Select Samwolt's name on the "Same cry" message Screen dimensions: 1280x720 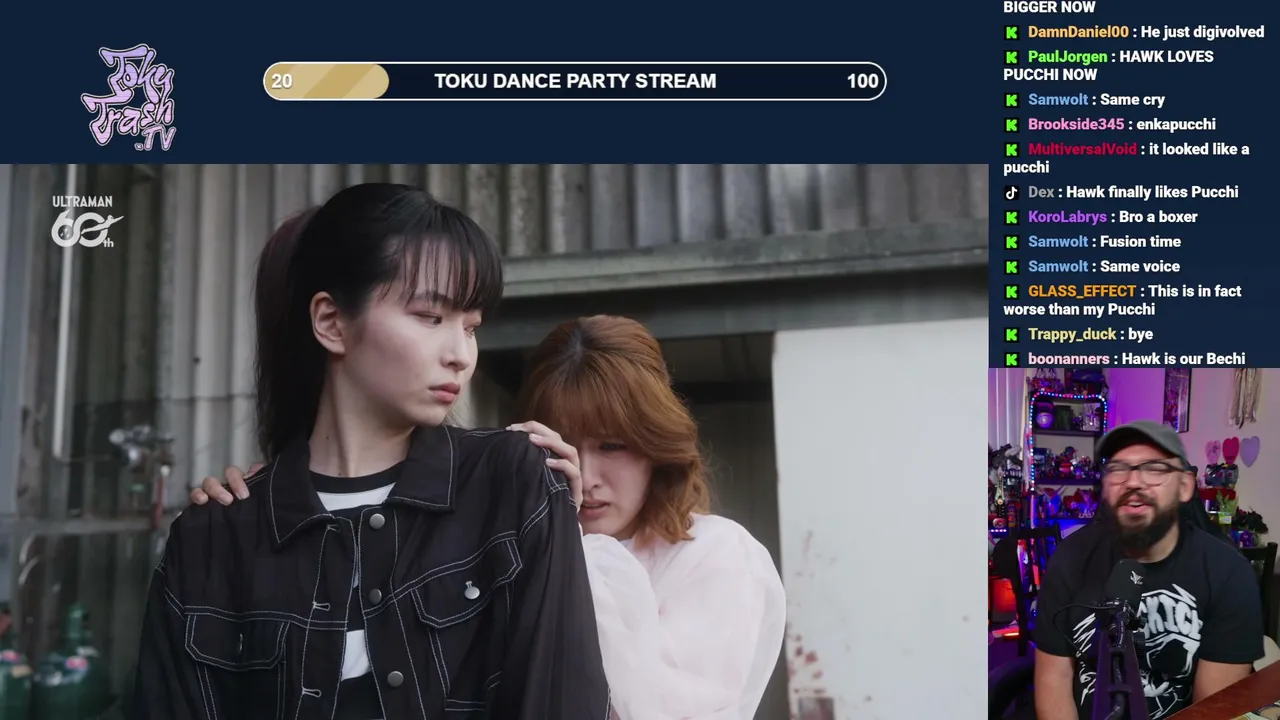[1058, 100]
